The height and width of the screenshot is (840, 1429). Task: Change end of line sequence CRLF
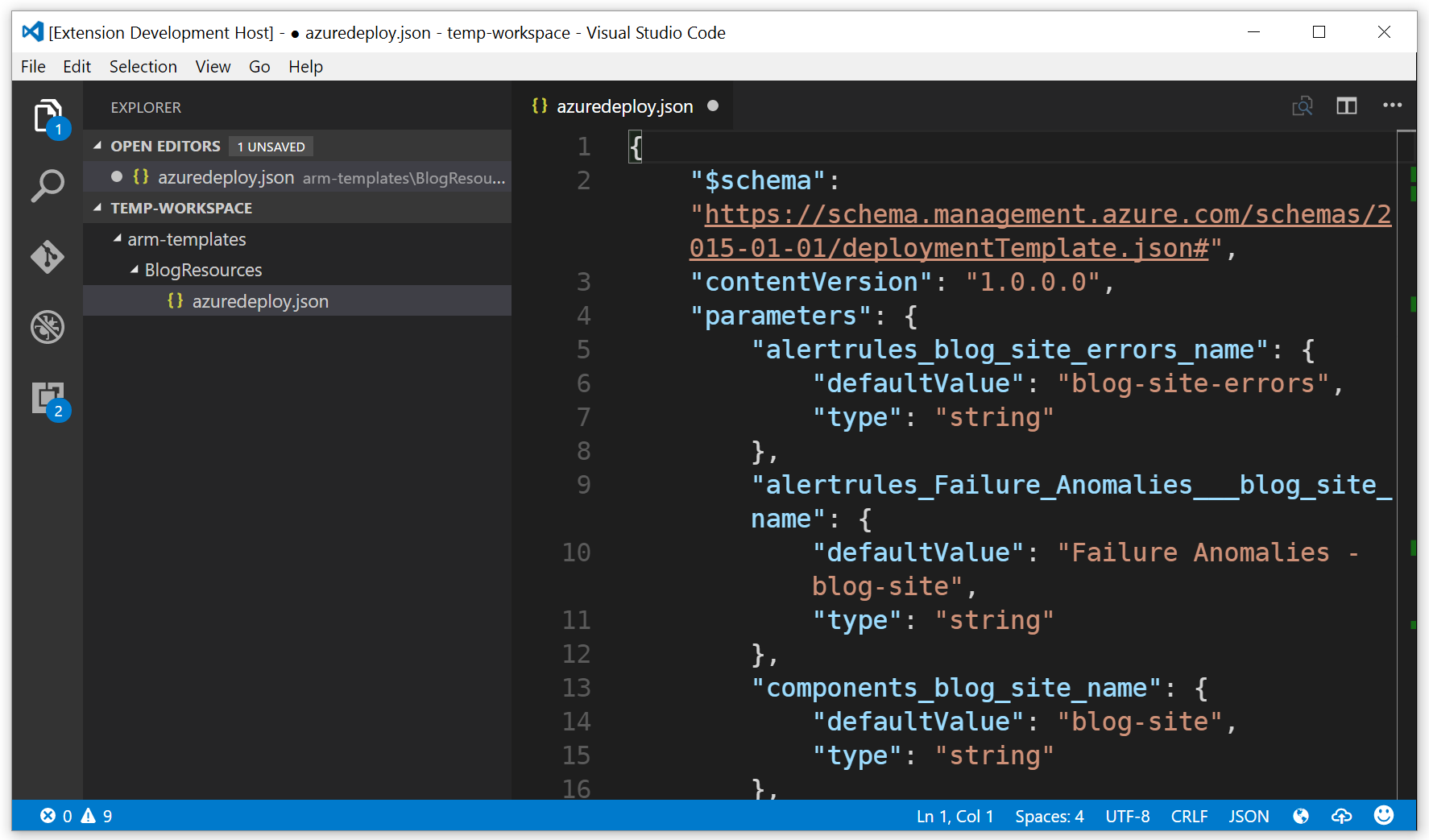coord(1189,816)
